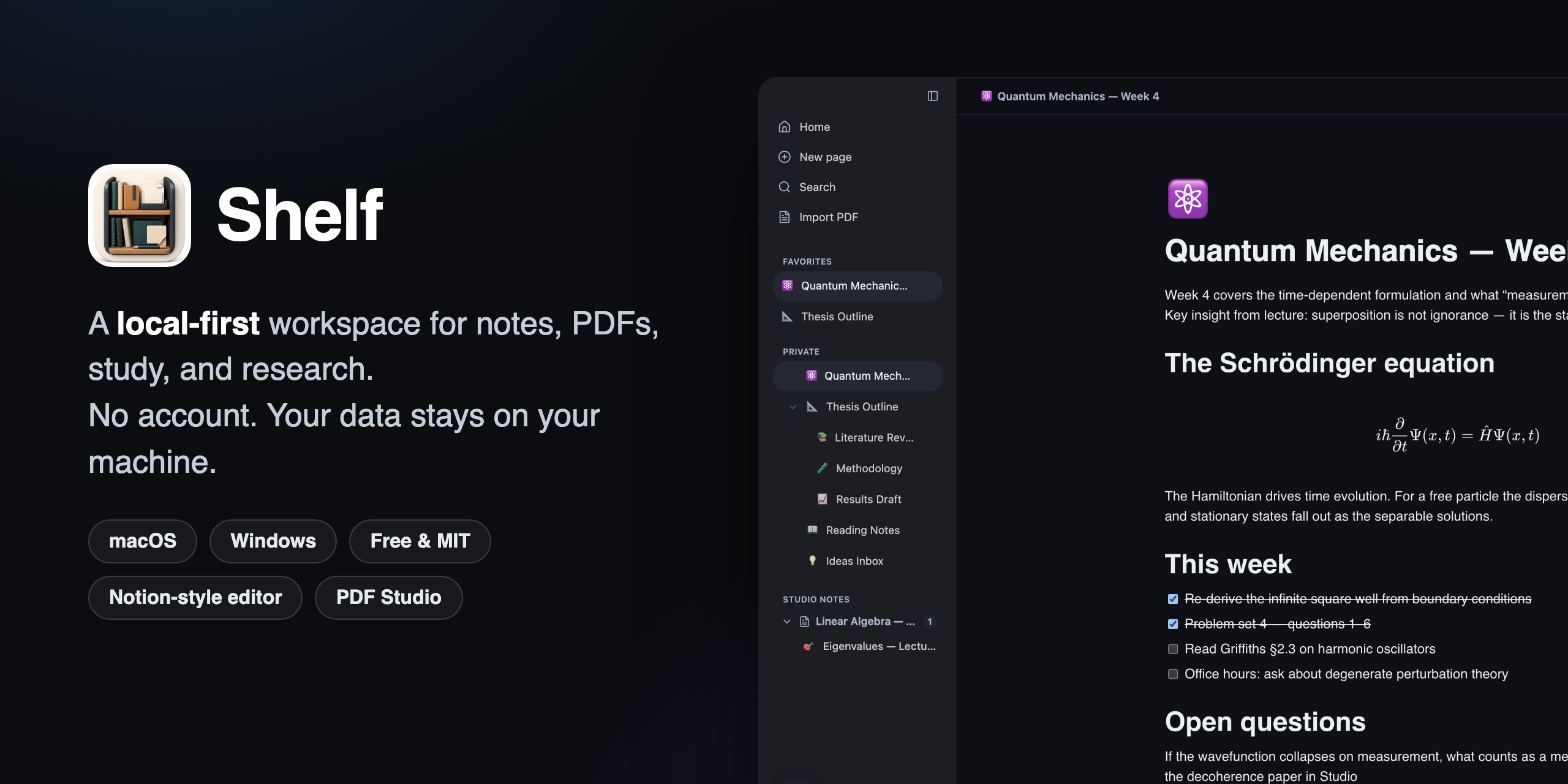Collapse the Thesis Outline tree chevron
Screen dimensions: 1568x784
[x=793, y=407]
